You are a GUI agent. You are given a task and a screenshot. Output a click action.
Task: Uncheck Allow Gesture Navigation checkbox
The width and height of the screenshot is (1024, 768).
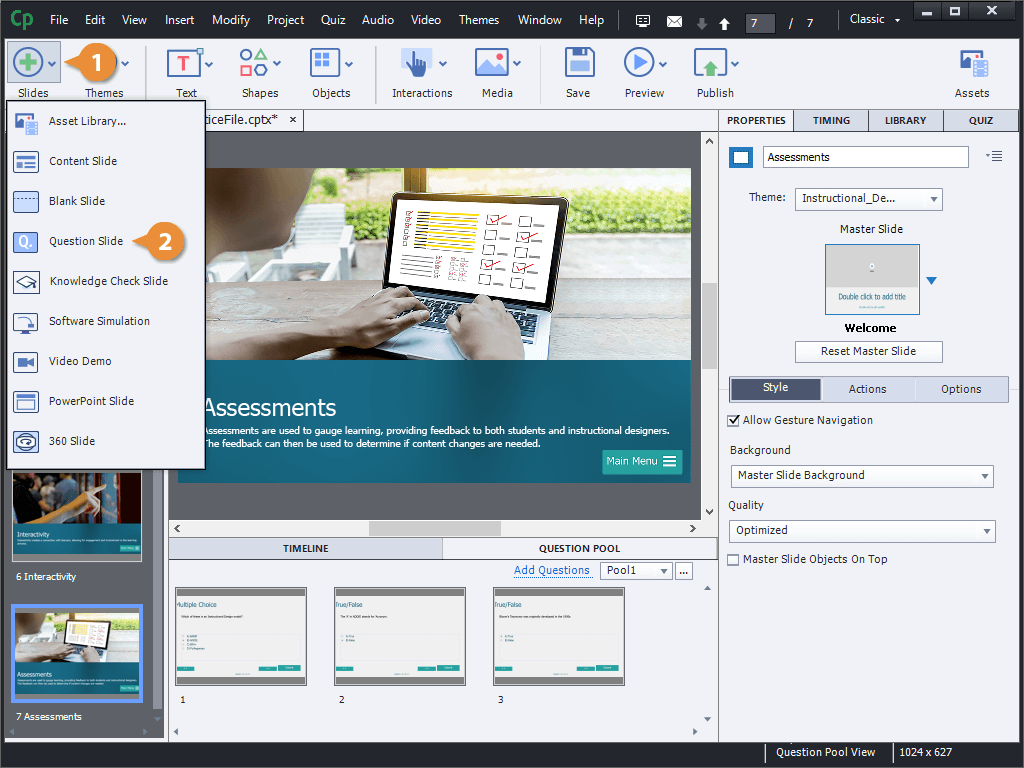(734, 421)
